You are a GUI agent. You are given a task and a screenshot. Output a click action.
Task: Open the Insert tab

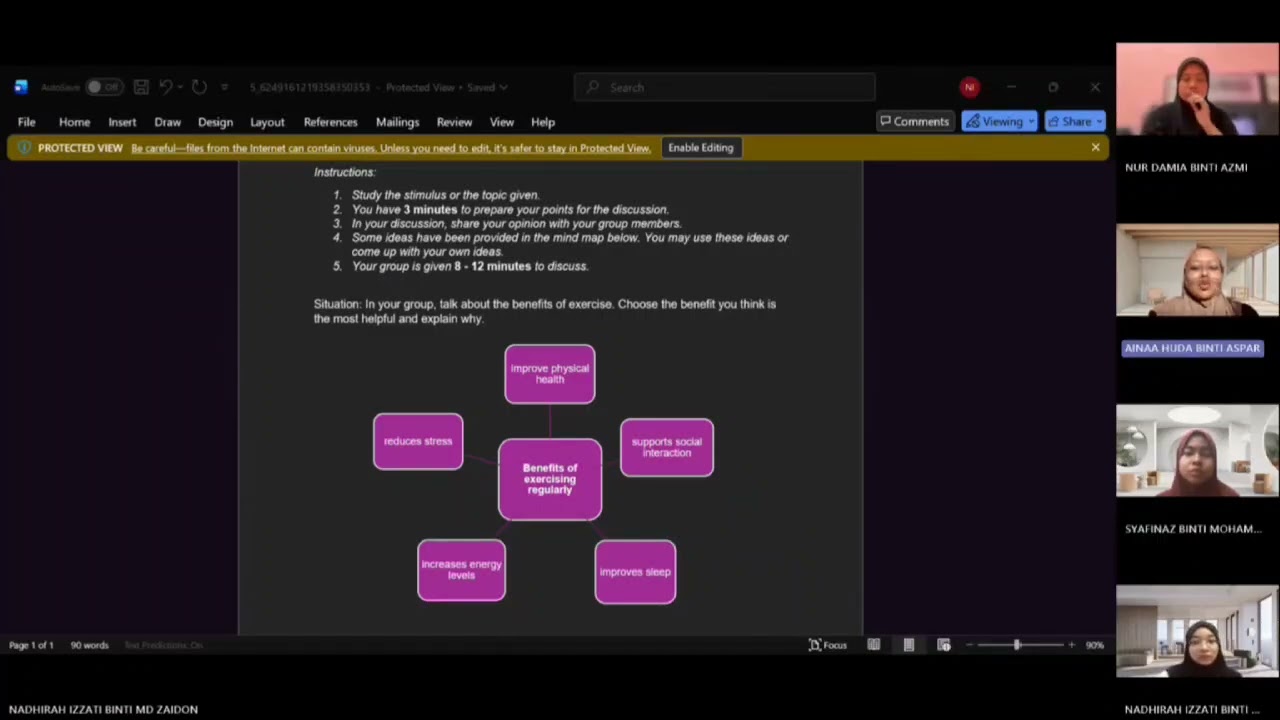tap(122, 122)
